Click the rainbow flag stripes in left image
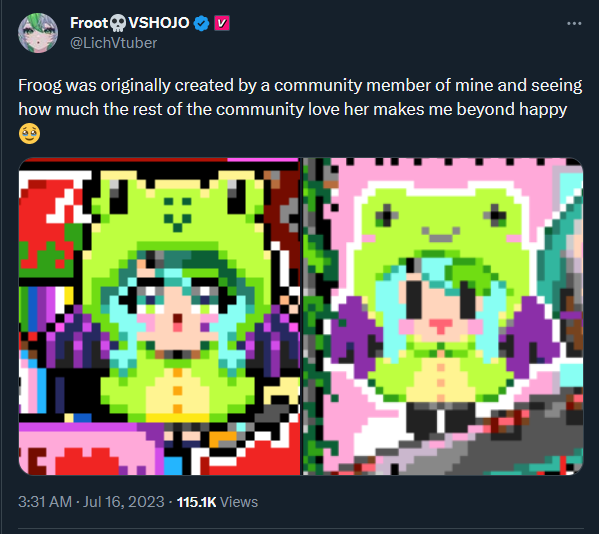This screenshot has height=534, width=599. point(46,309)
